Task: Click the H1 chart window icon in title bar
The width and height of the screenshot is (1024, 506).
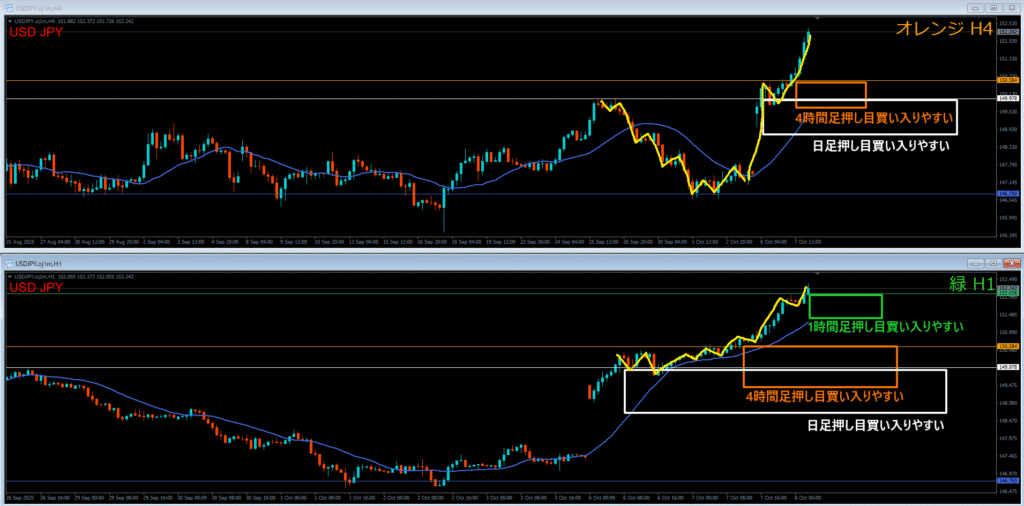Action: pos(10,264)
